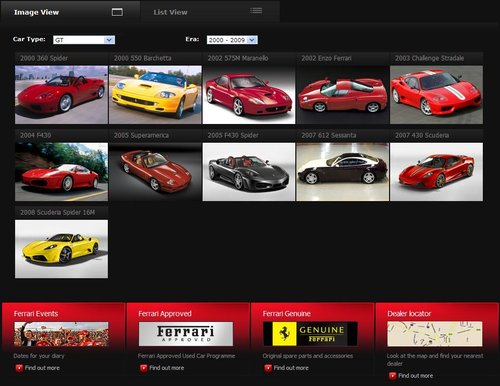Follow Find out more under Dealer locator
This screenshot has width=500, height=386.
416,376
